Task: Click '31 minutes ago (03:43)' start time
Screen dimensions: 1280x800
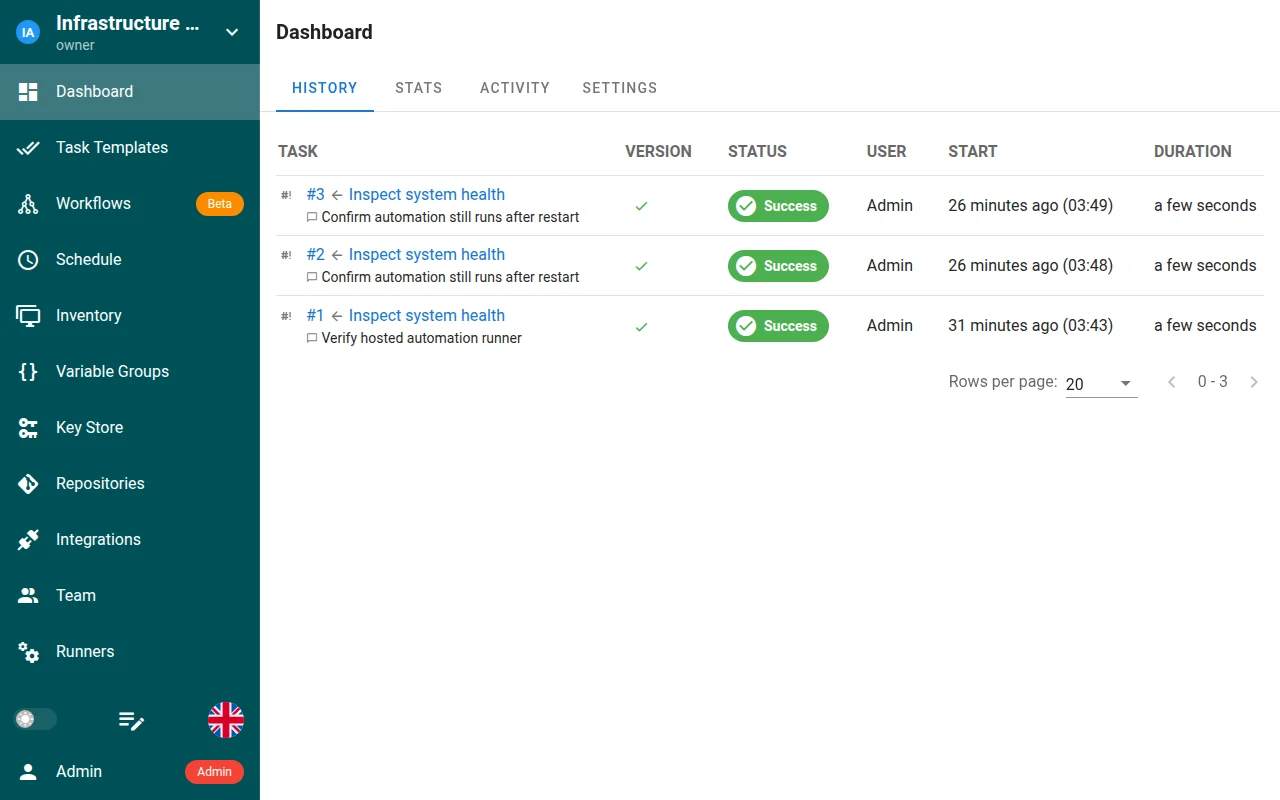Action: (x=1031, y=326)
